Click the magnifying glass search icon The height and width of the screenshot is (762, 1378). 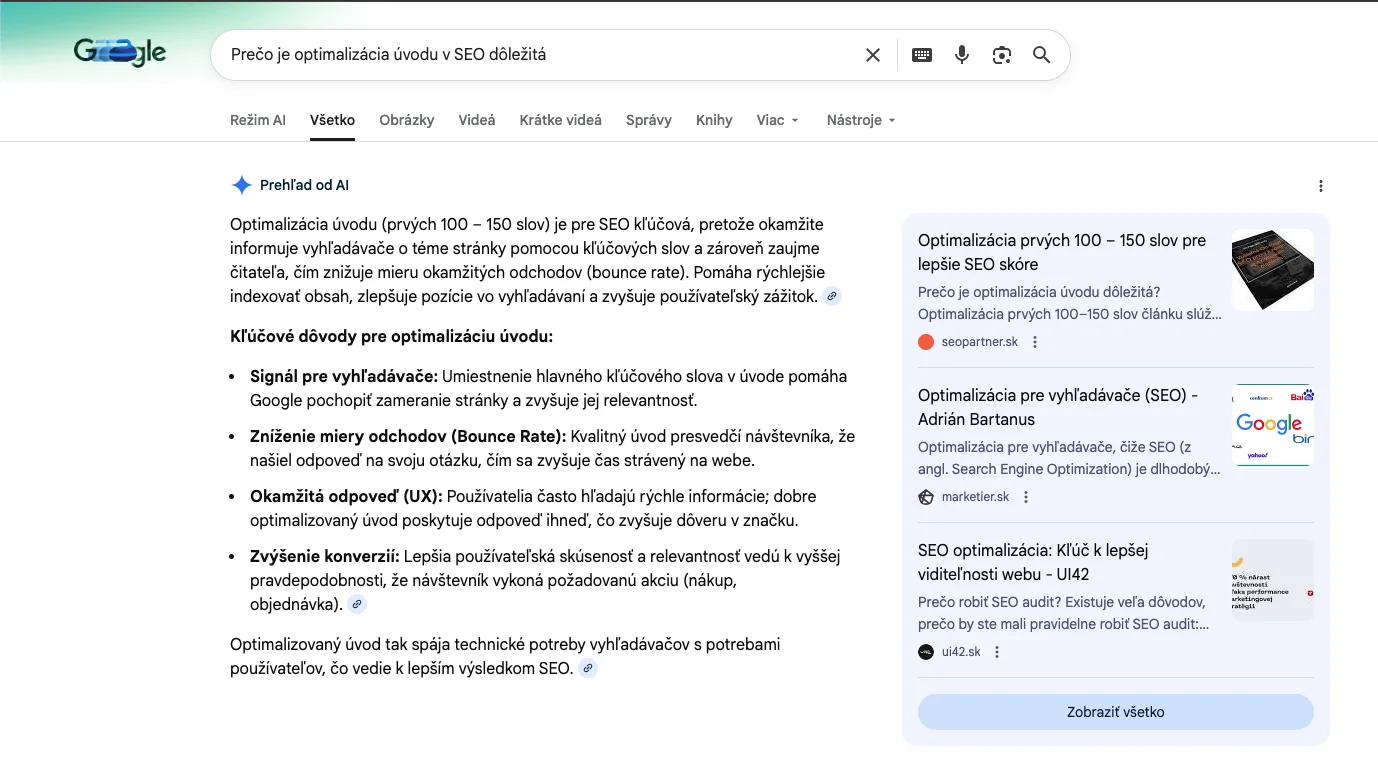point(1041,55)
